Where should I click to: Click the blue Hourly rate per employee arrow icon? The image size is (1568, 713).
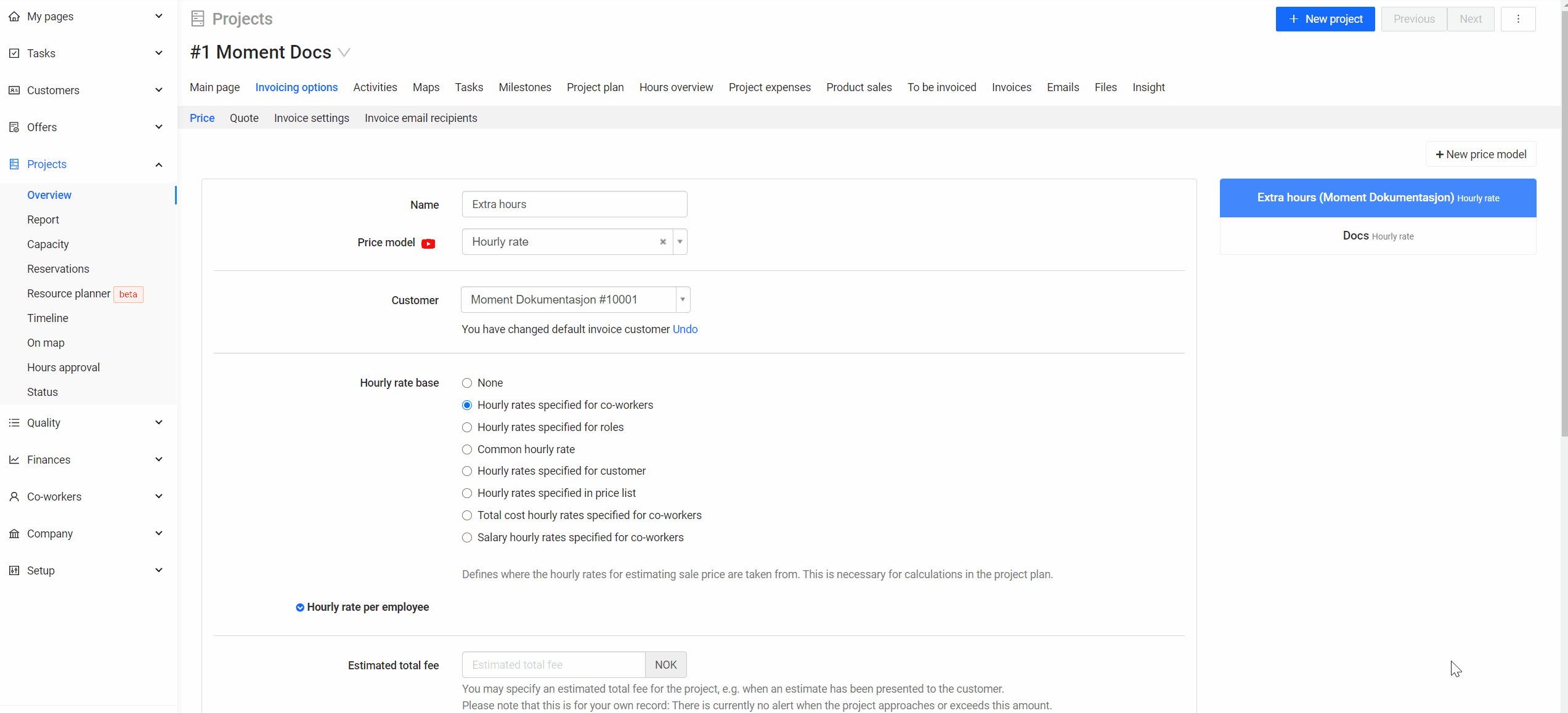tap(300, 608)
